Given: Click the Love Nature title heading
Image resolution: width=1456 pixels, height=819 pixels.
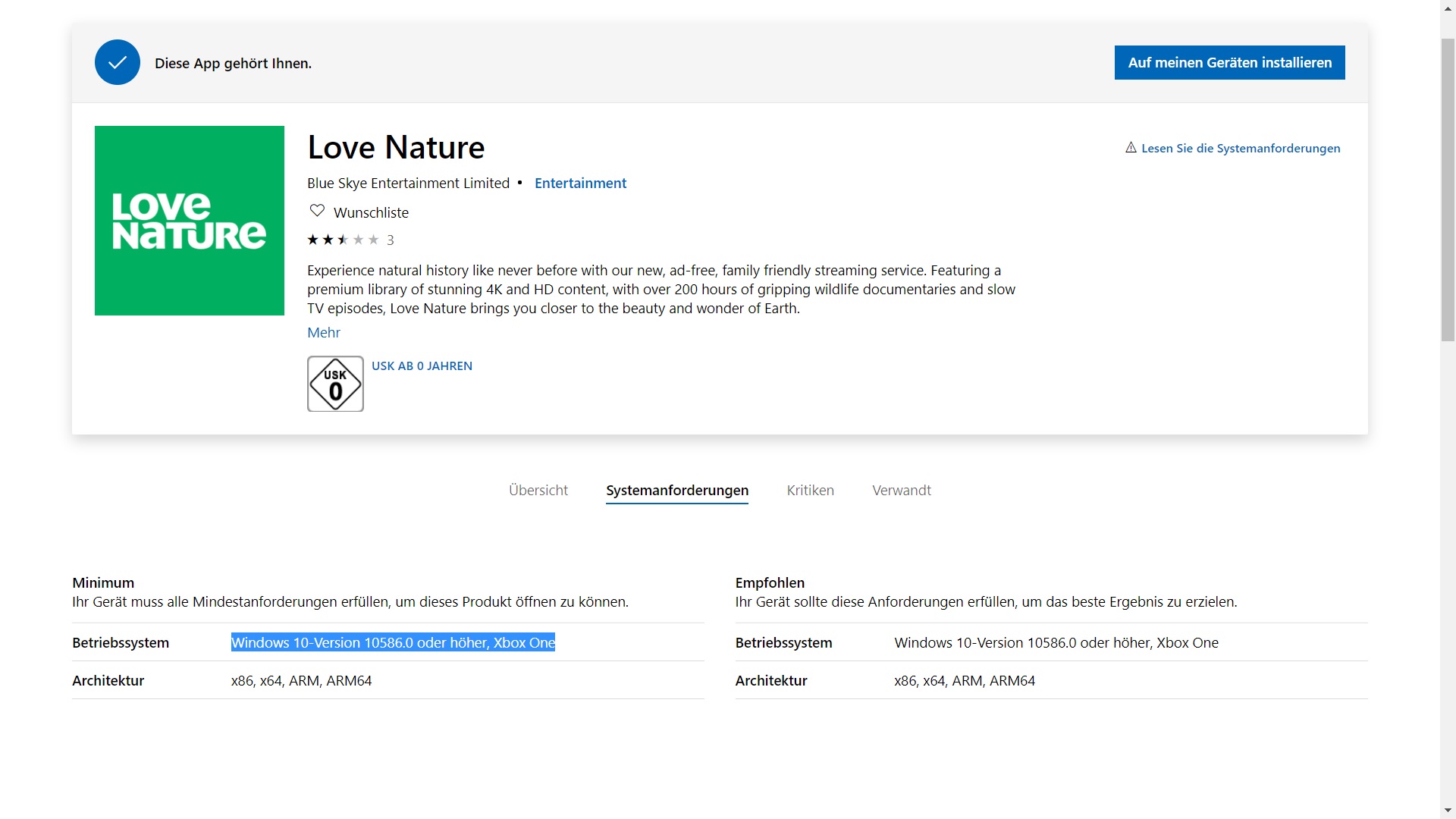Looking at the screenshot, I should click(396, 147).
